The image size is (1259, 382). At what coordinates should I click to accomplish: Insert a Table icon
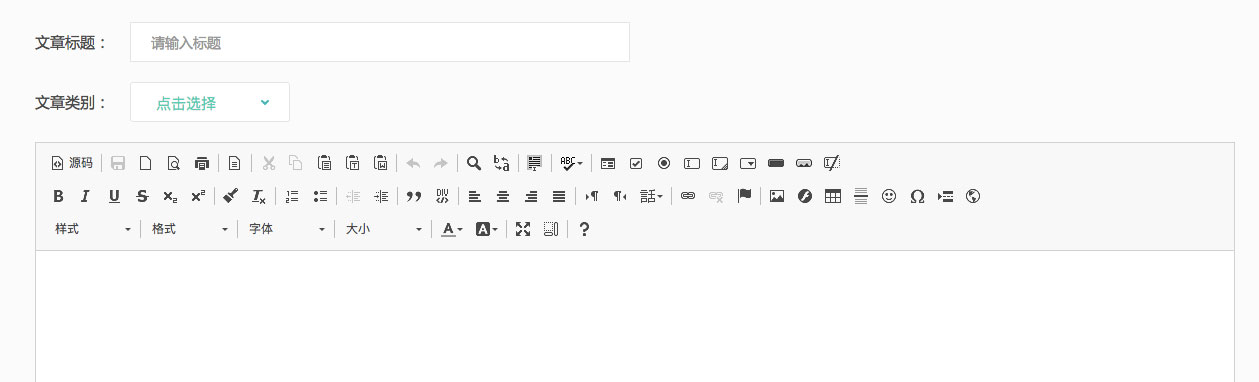pyautogui.click(x=832, y=196)
